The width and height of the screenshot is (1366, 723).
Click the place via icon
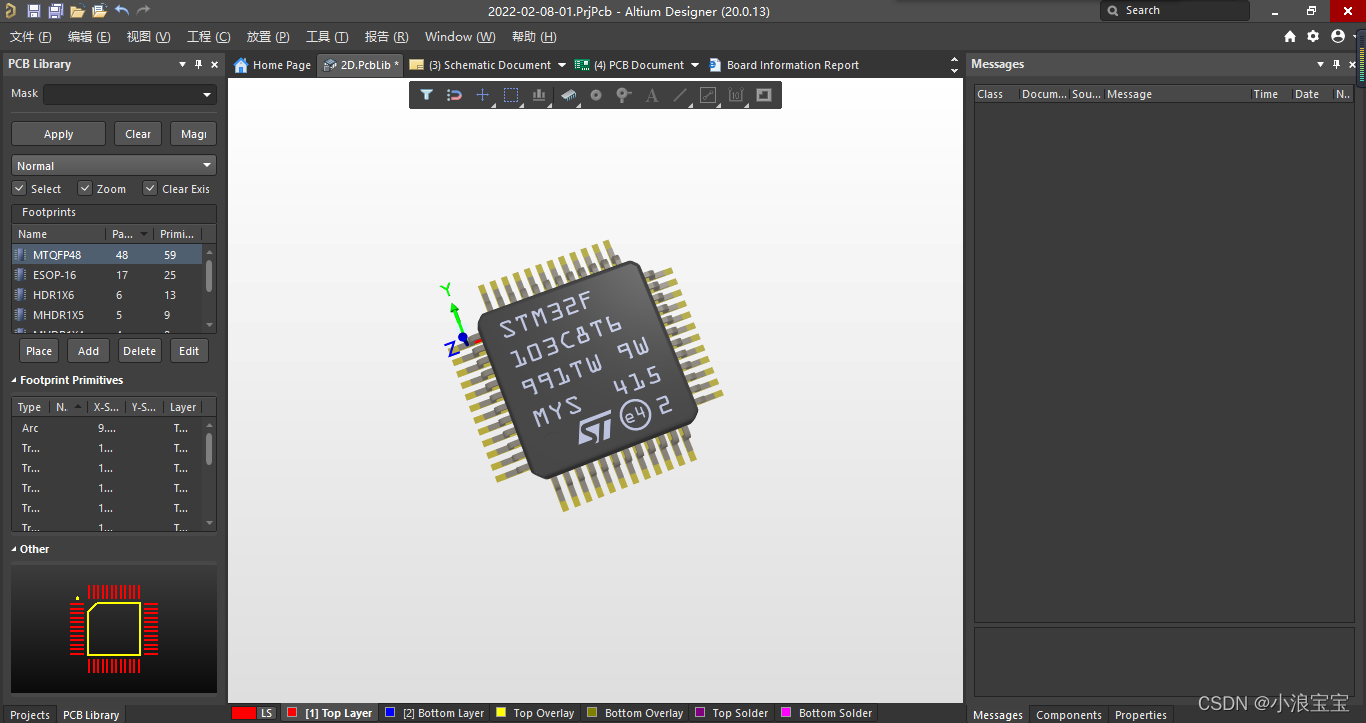[624, 95]
